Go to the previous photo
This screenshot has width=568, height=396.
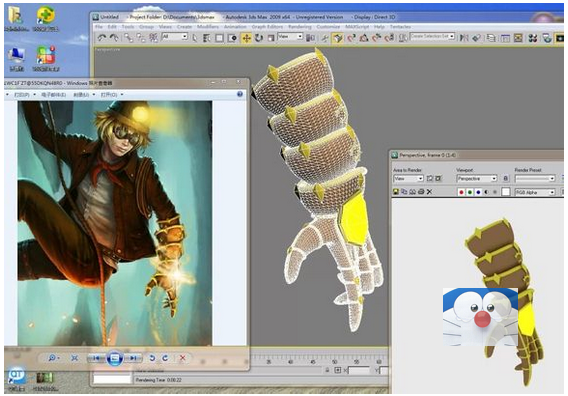point(96,358)
